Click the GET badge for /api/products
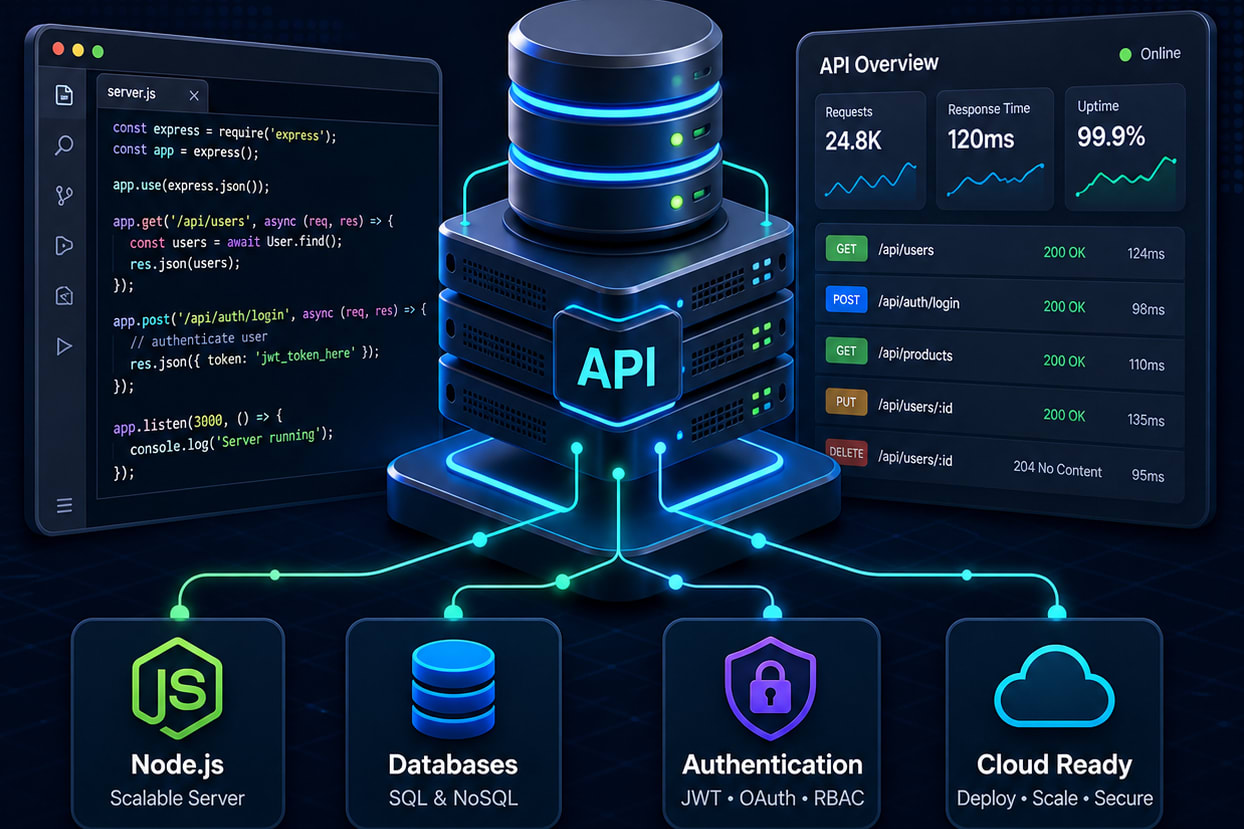This screenshot has height=829, width=1244. click(x=846, y=351)
